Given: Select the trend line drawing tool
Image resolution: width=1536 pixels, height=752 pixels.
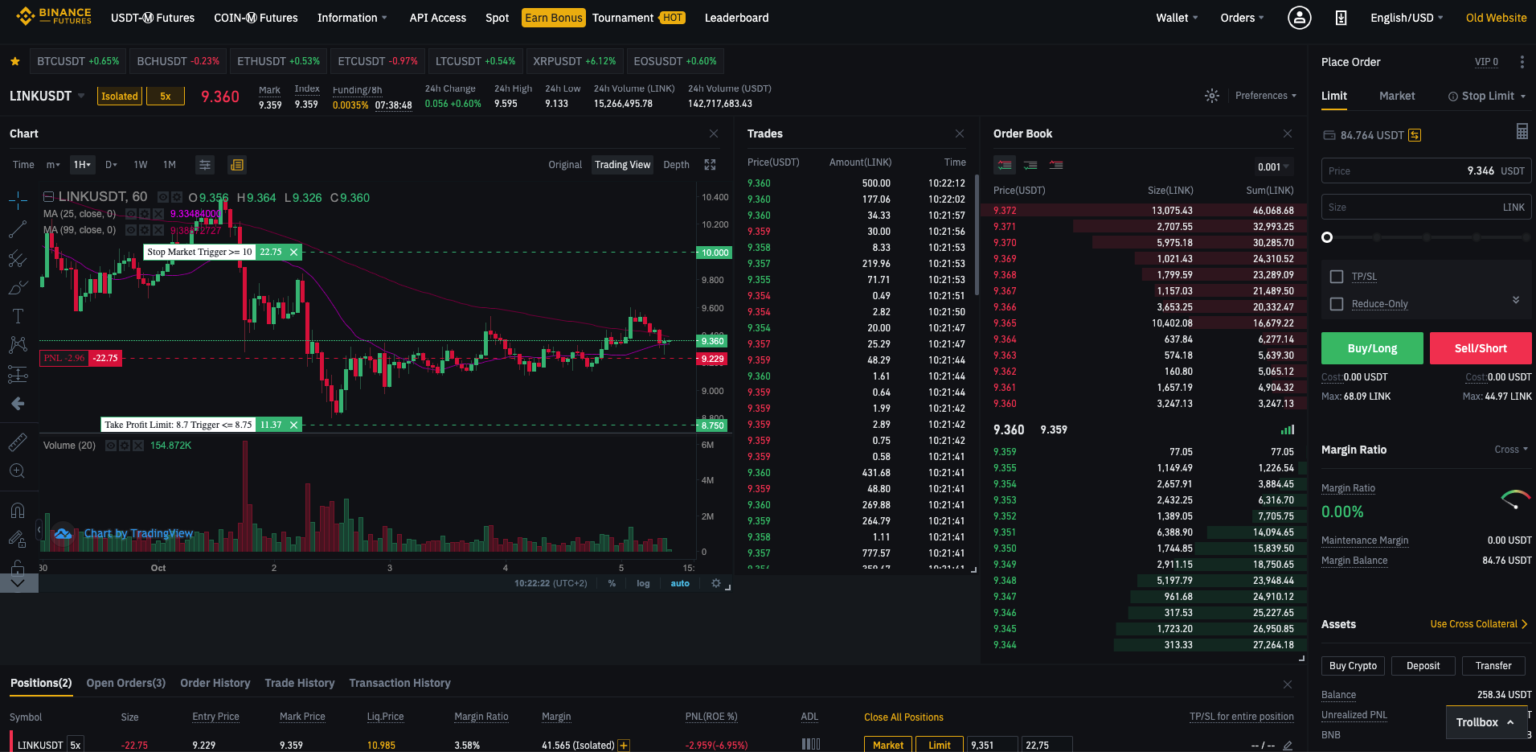Looking at the screenshot, I should 17,229.
